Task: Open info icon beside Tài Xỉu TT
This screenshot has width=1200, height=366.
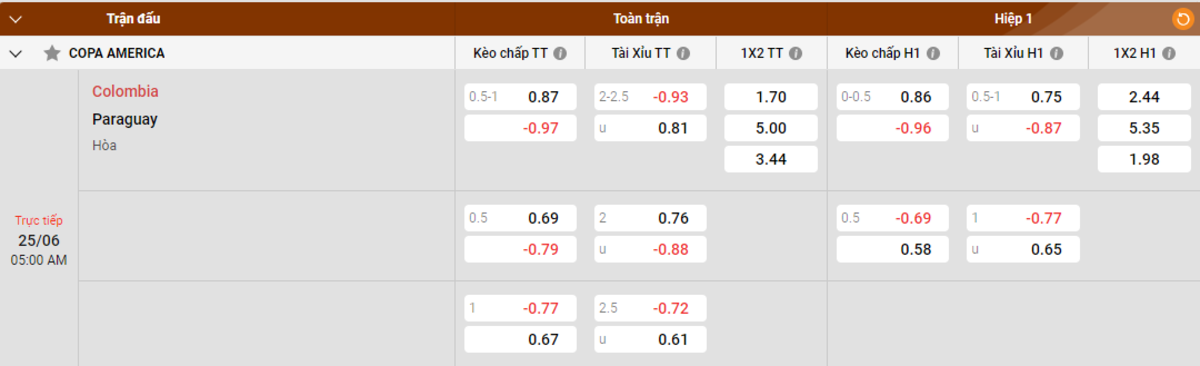Action: [683, 53]
